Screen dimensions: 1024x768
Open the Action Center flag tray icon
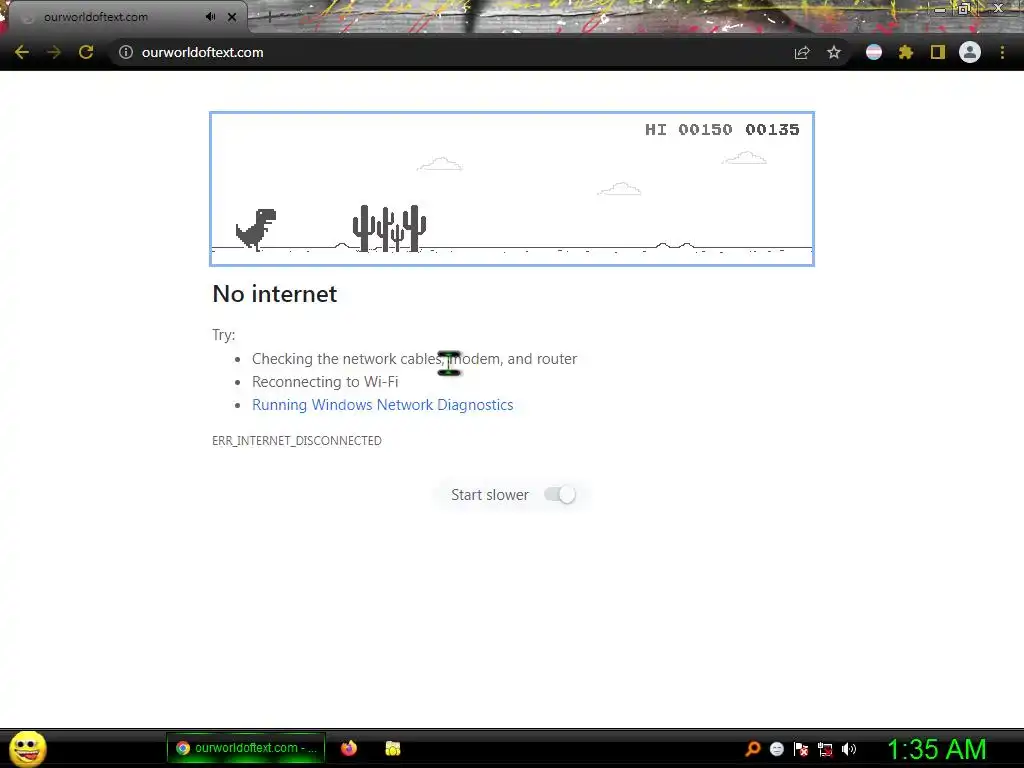(801, 749)
